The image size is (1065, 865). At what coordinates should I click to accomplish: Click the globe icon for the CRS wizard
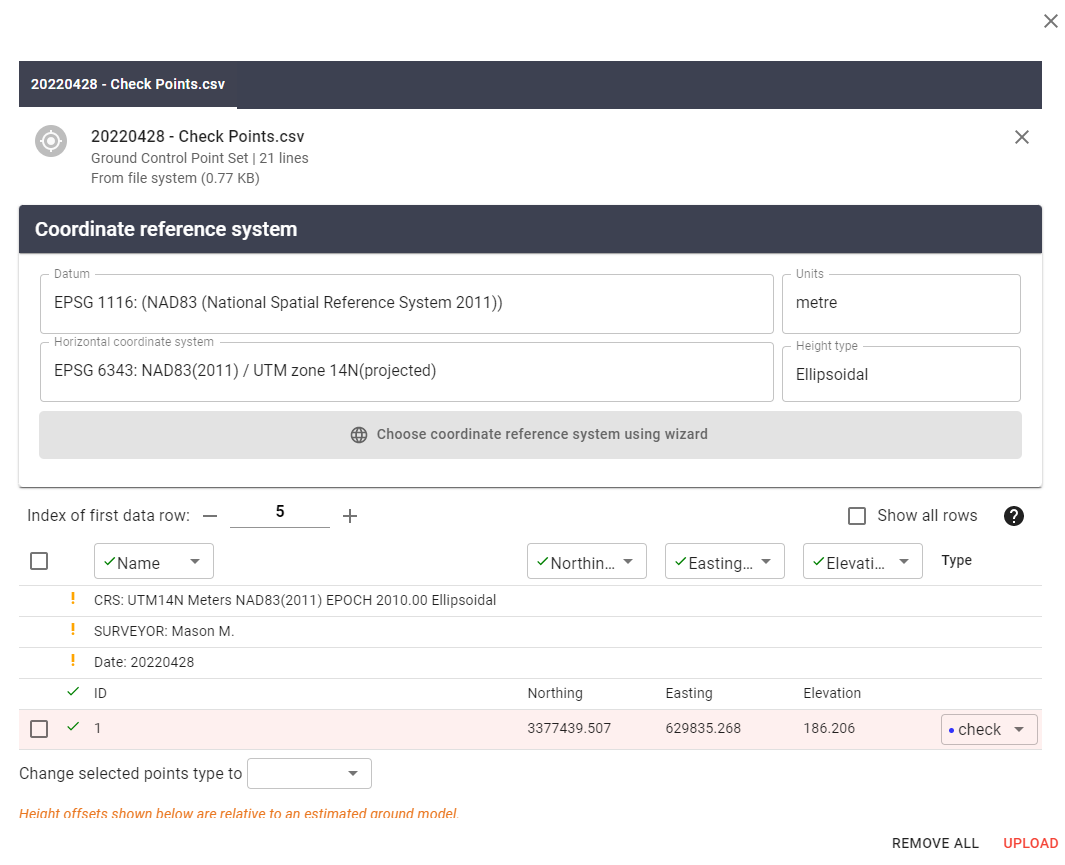(x=359, y=435)
